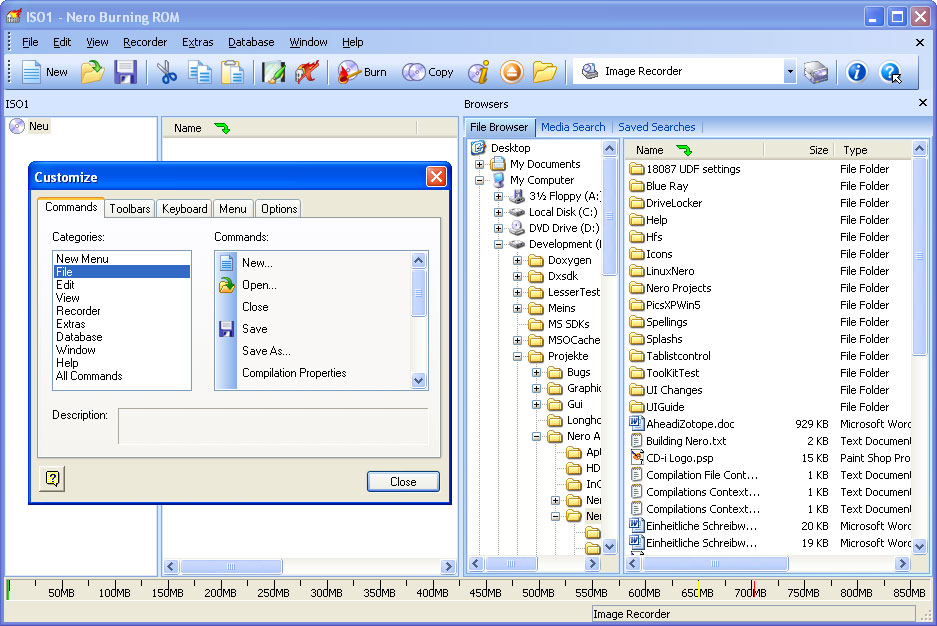Viewport: 937px width, 626px height.
Task: Expand the Bugs folder node
Action: pos(537,373)
